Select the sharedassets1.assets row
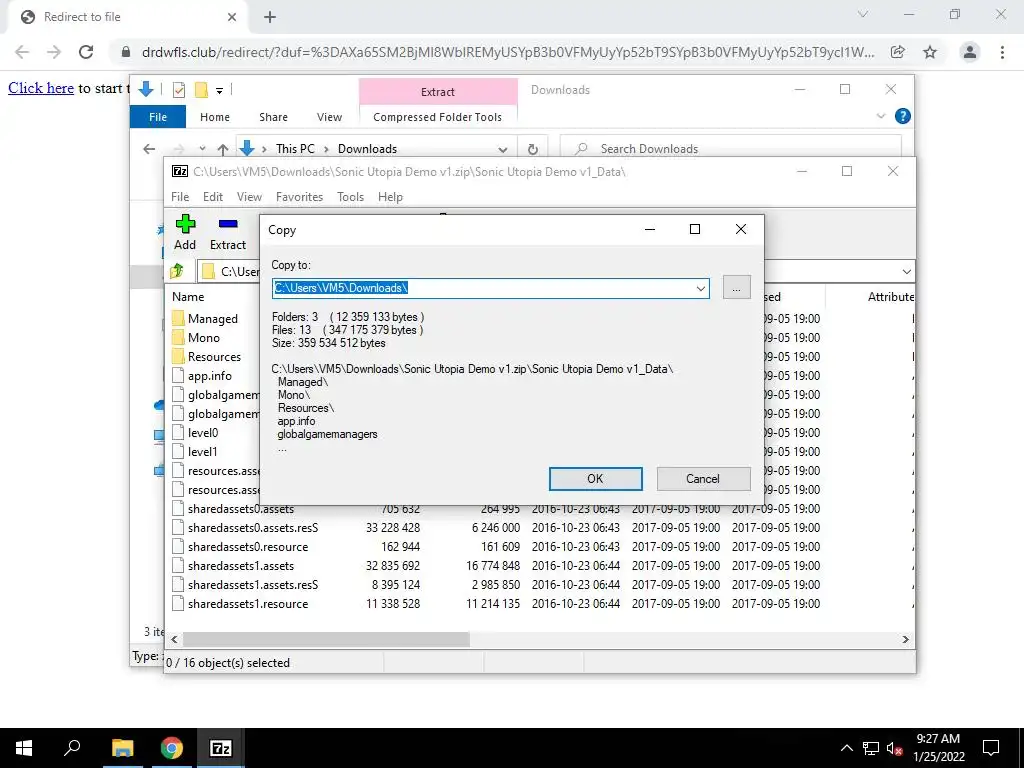The width and height of the screenshot is (1024, 768). [539, 566]
